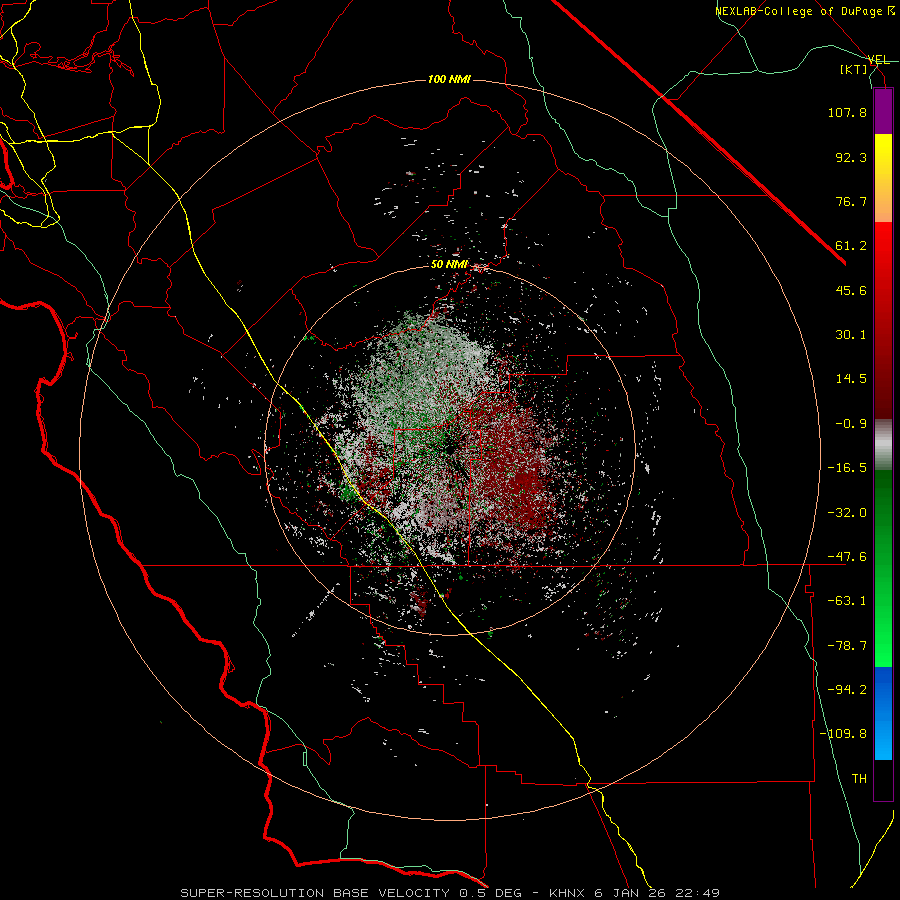Click the bright green segment of the color bar
The image size is (900, 900).
pos(883,568)
